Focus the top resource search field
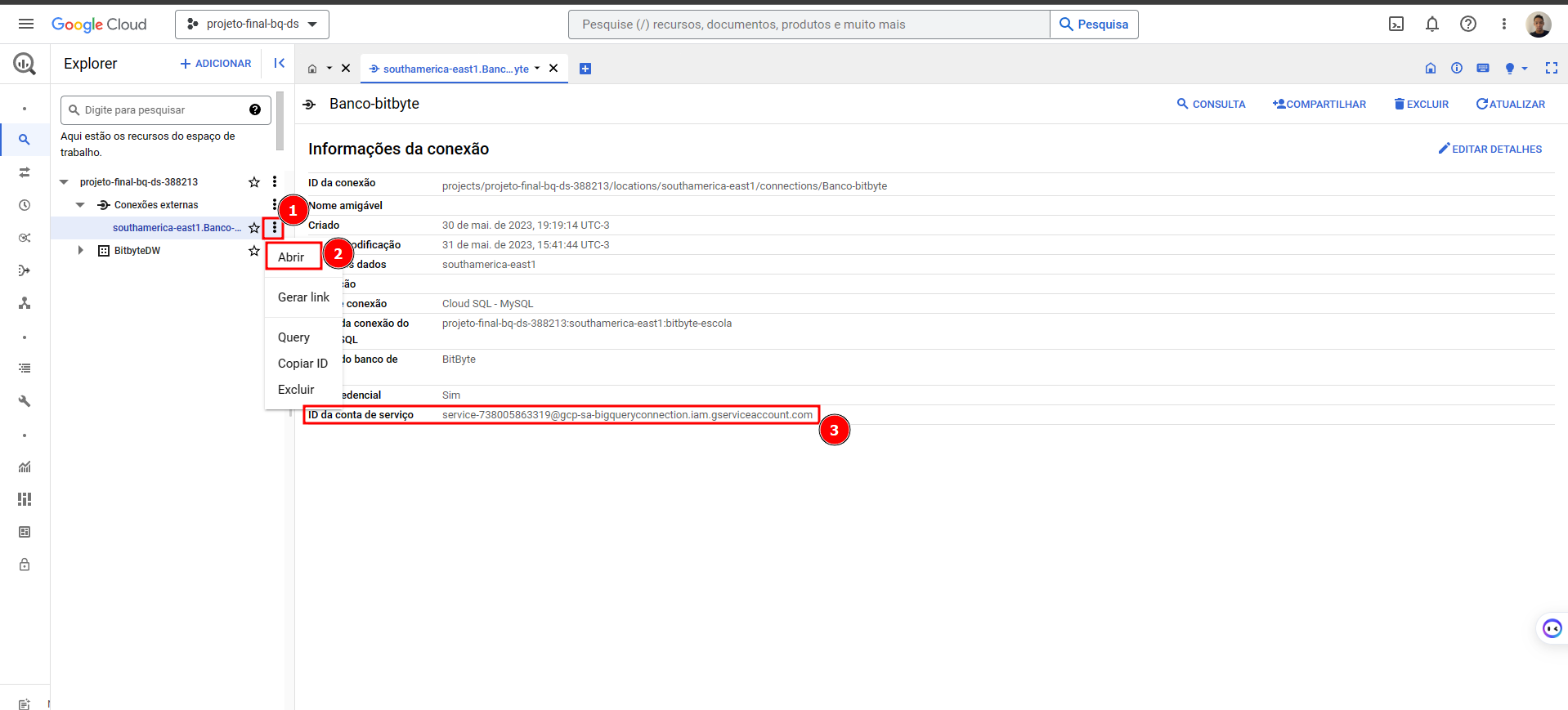This screenshot has width=1568, height=710. tap(809, 25)
